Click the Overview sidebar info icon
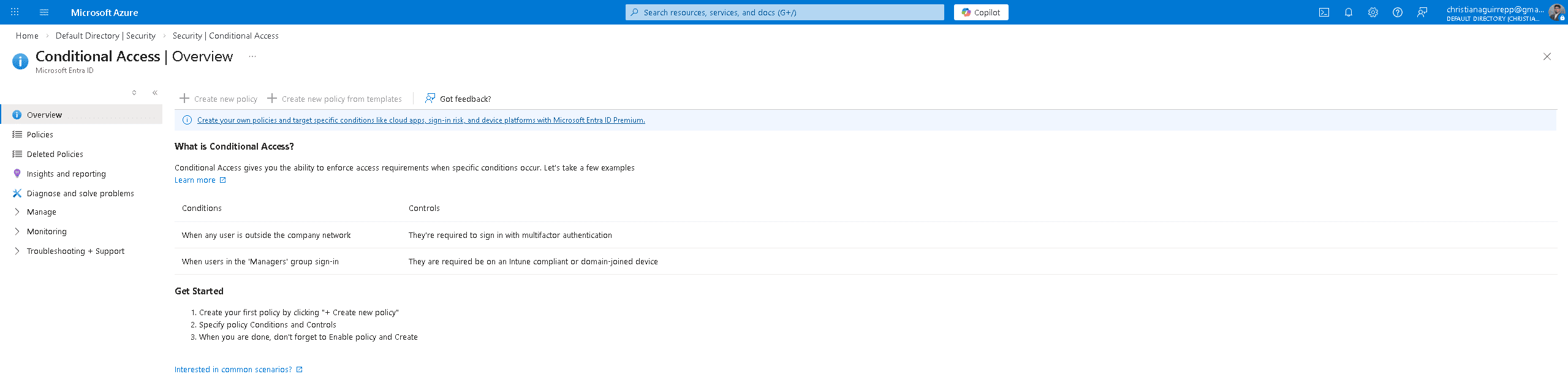This screenshot has height=390, width=1568. coord(17,115)
